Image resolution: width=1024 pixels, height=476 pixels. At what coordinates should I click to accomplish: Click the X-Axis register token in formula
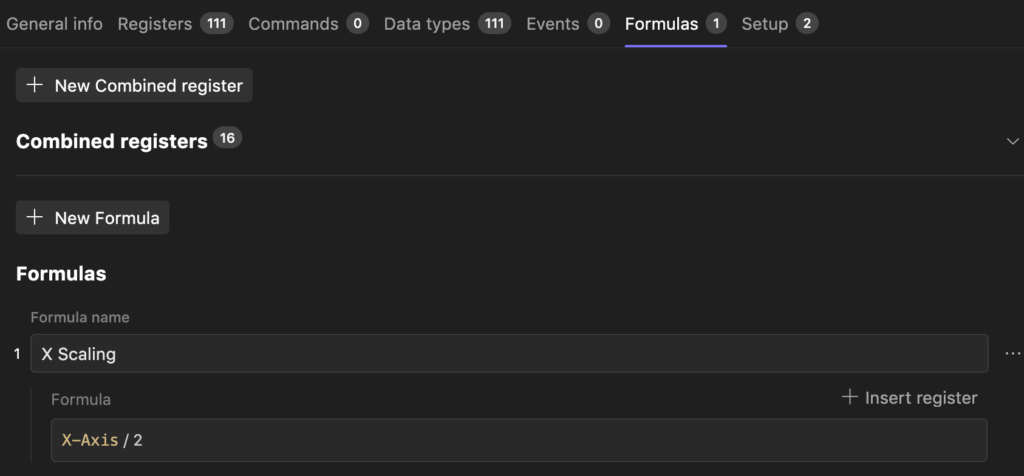[90, 439]
